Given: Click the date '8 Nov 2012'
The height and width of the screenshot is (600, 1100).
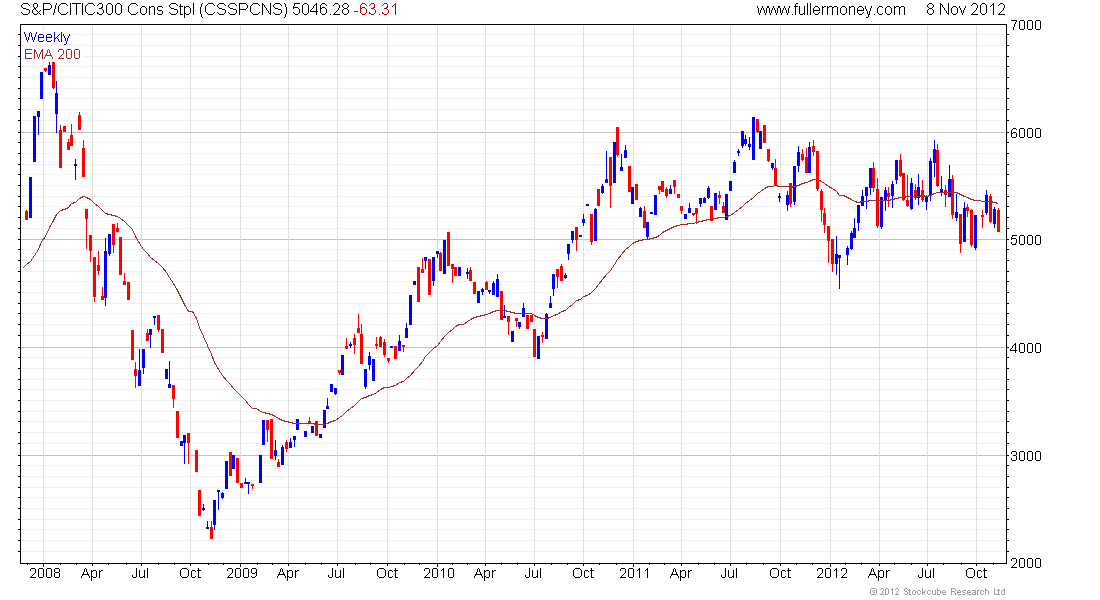Looking at the screenshot, I should pos(966,10).
